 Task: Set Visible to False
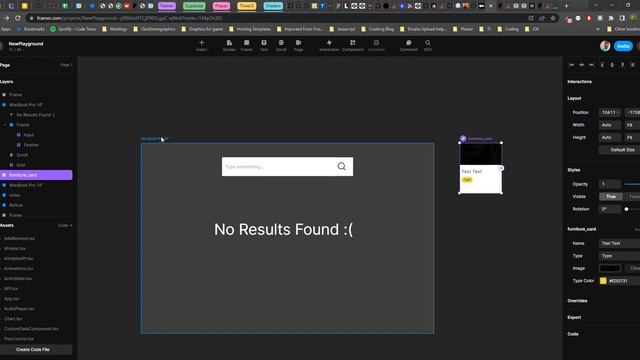[634, 197]
